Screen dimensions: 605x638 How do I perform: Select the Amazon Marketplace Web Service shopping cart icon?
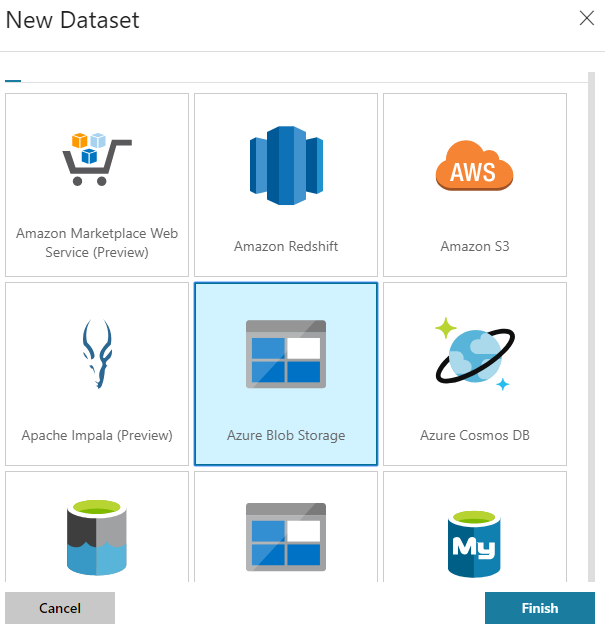click(x=97, y=159)
